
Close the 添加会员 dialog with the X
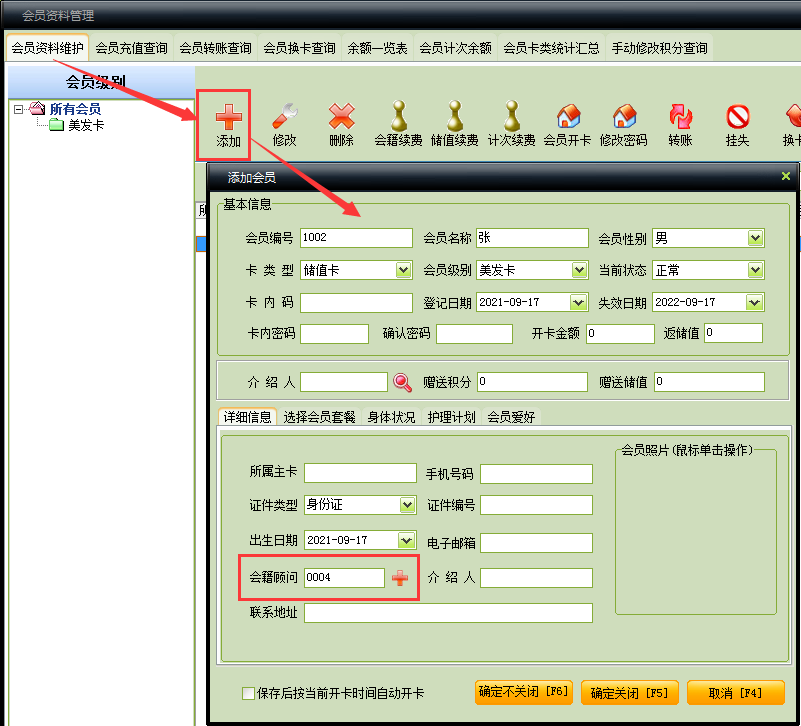[786, 176]
